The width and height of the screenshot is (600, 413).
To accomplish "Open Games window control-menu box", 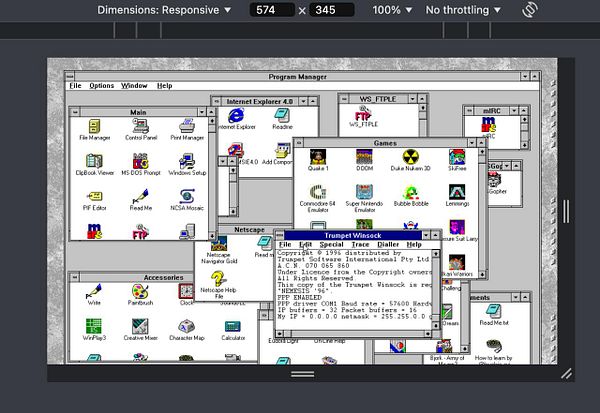I will coord(299,143).
